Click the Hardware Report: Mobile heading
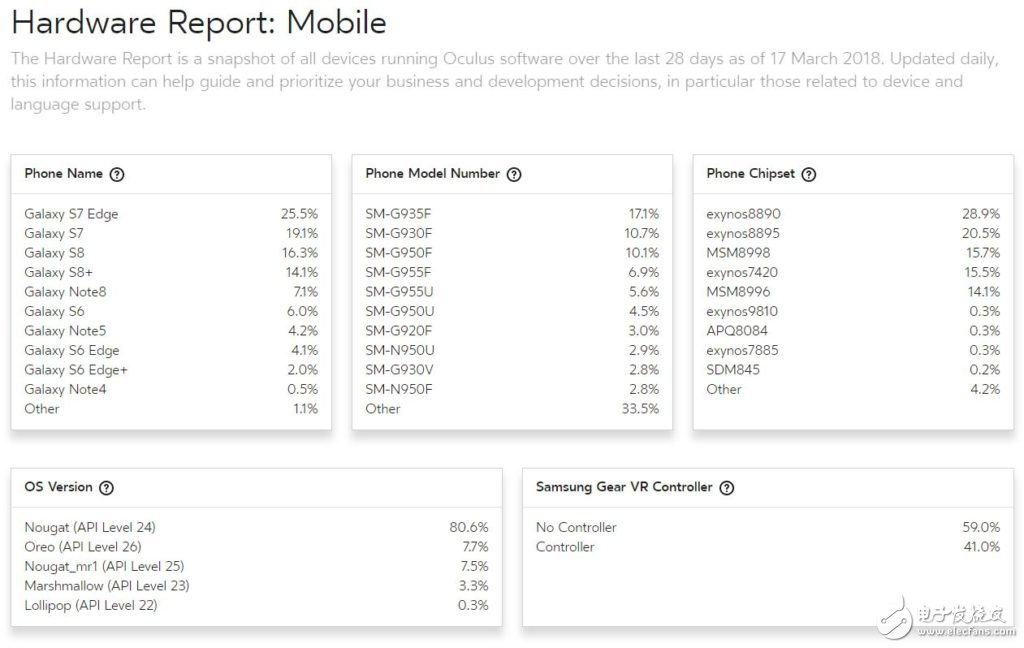The height and width of the screenshot is (648, 1024). pyautogui.click(x=198, y=22)
